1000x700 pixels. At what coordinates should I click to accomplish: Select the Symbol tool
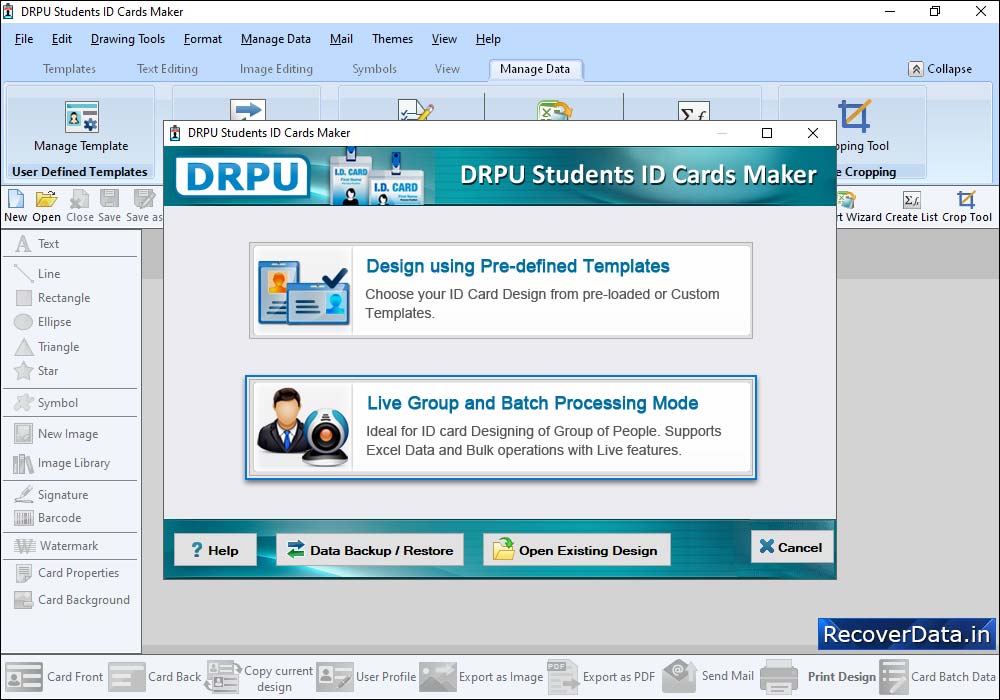(x=46, y=403)
